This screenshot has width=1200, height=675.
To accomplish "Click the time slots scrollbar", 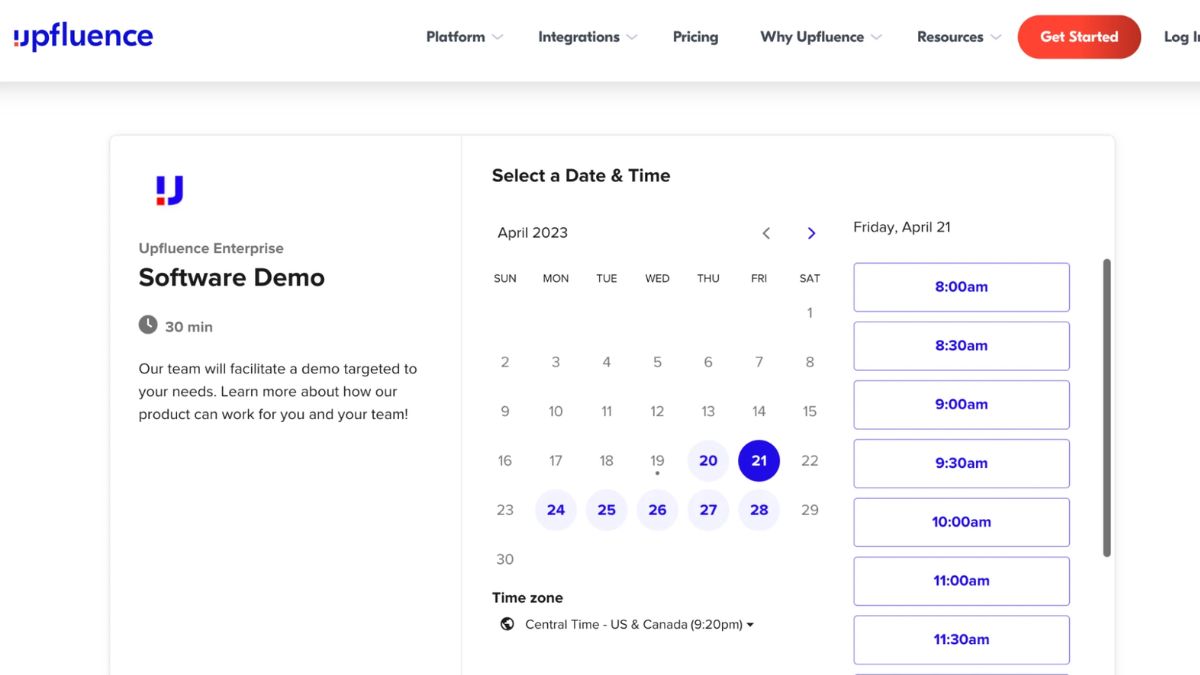I will pos(1107,408).
